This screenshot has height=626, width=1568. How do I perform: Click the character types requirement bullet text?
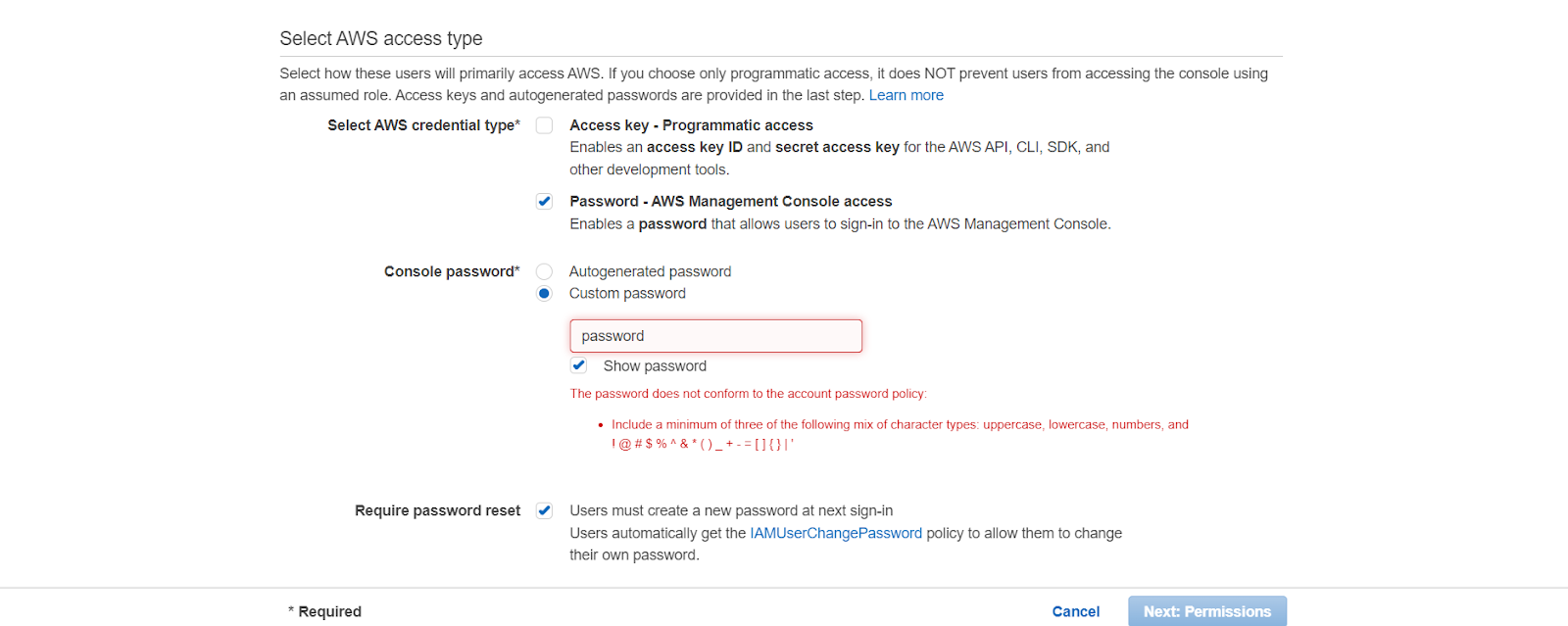(900, 434)
